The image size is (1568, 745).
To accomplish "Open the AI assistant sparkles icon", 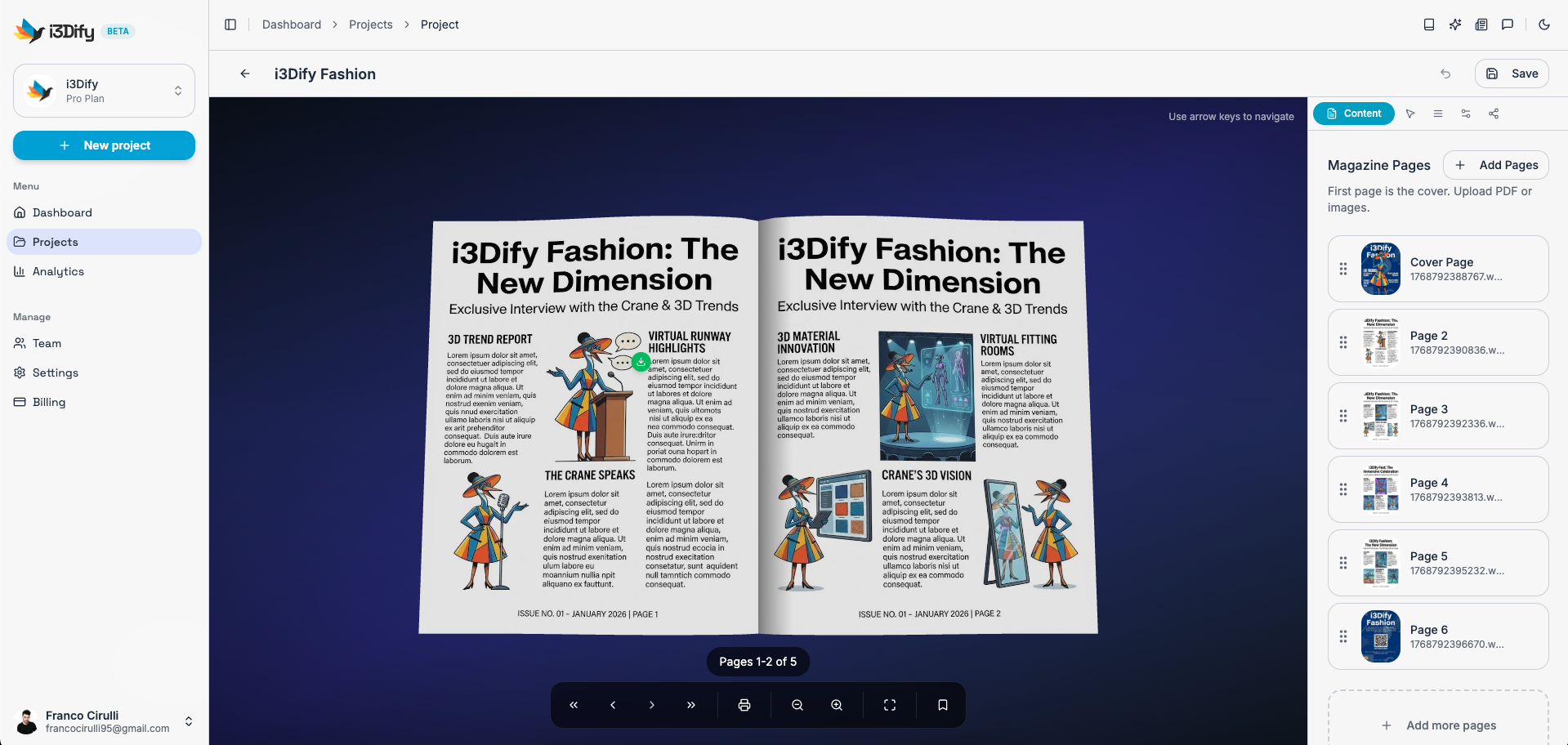I will point(1455,25).
